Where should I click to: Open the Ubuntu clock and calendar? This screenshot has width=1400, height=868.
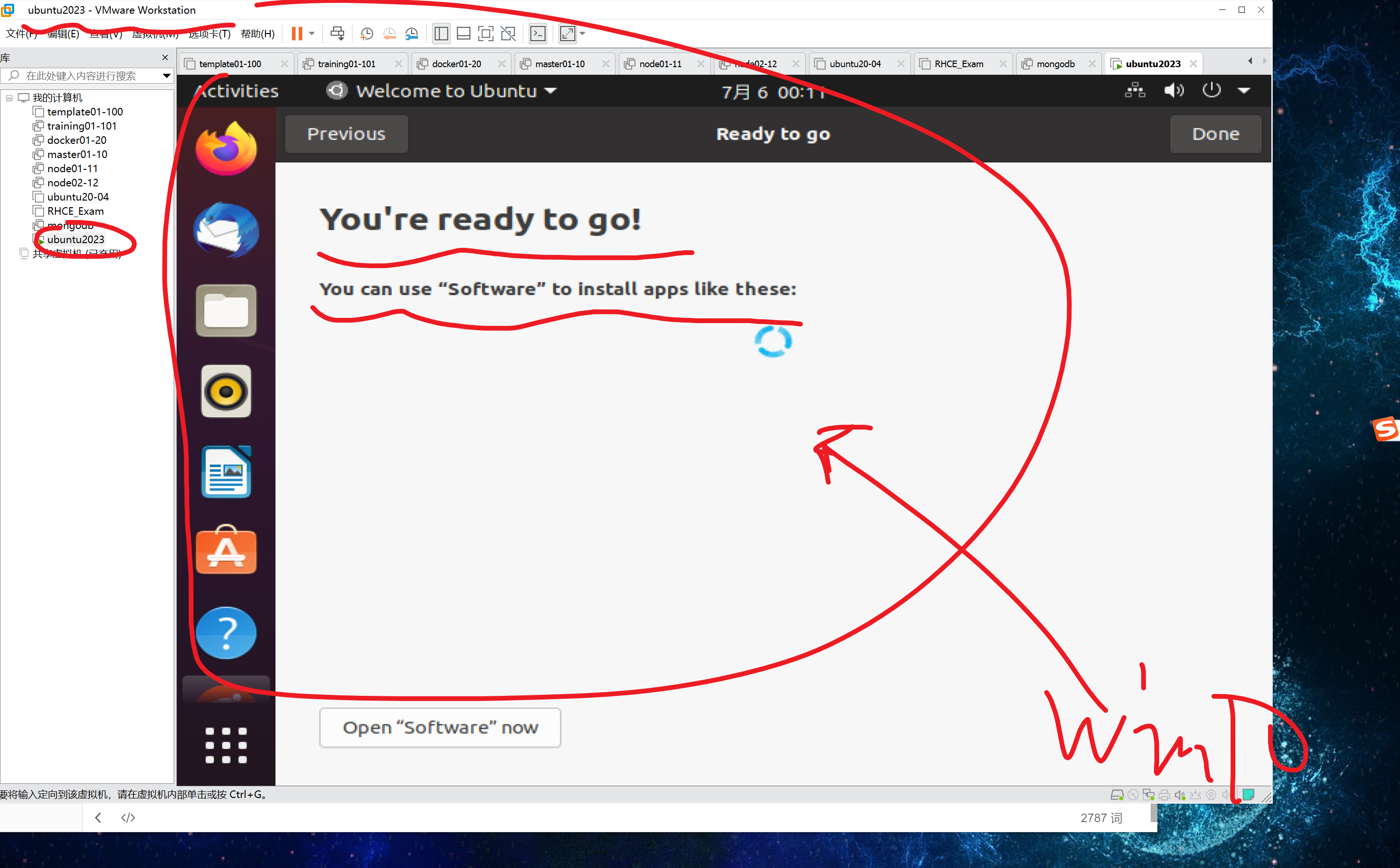click(774, 92)
